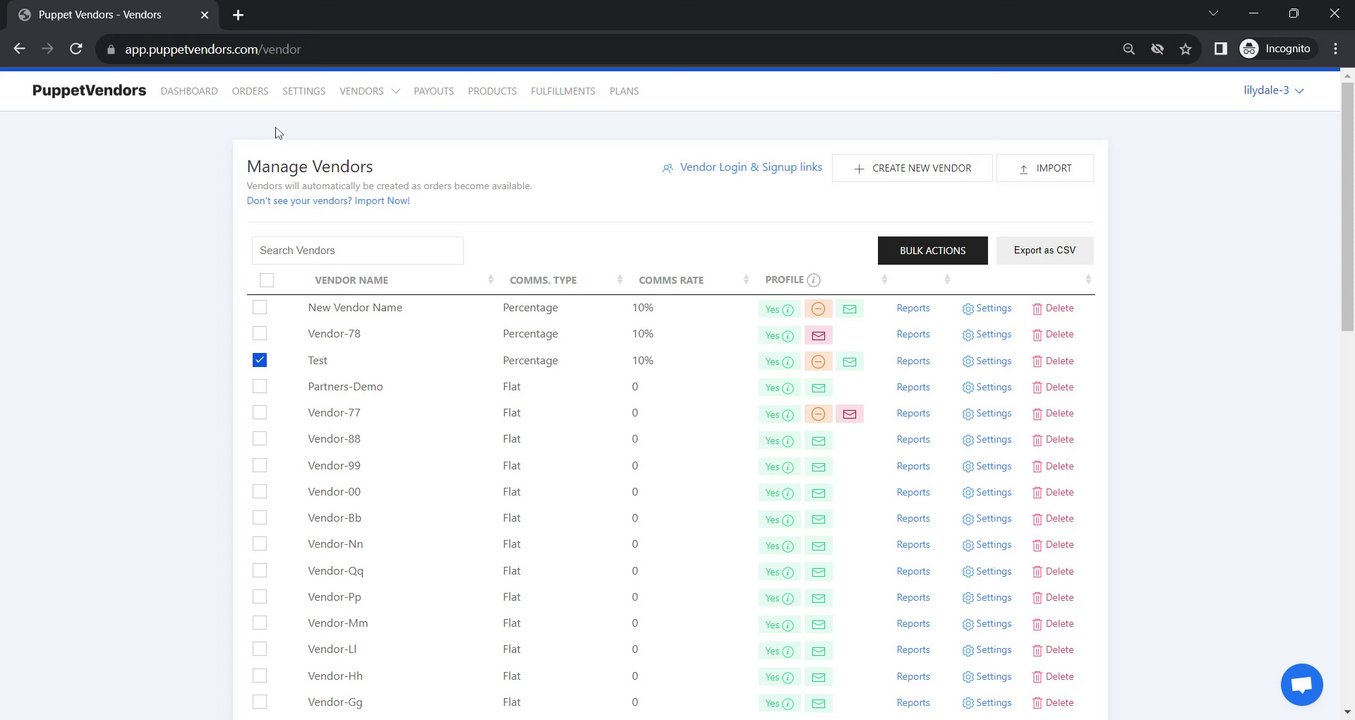Click the browser address bar URL
Image resolution: width=1355 pixels, height=720 pixels.
tap(213, 49)
